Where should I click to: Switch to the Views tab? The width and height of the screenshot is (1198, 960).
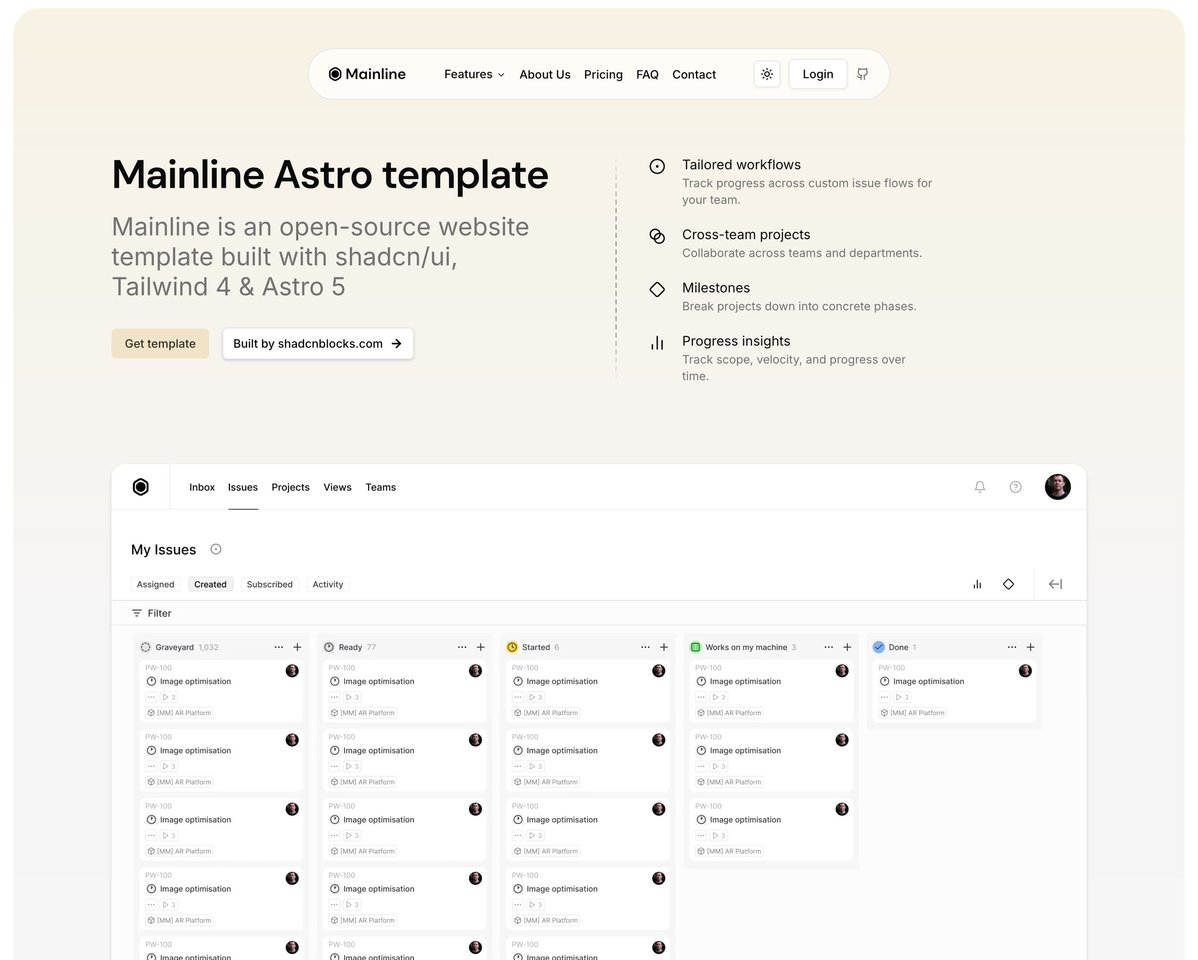[337, 487]
